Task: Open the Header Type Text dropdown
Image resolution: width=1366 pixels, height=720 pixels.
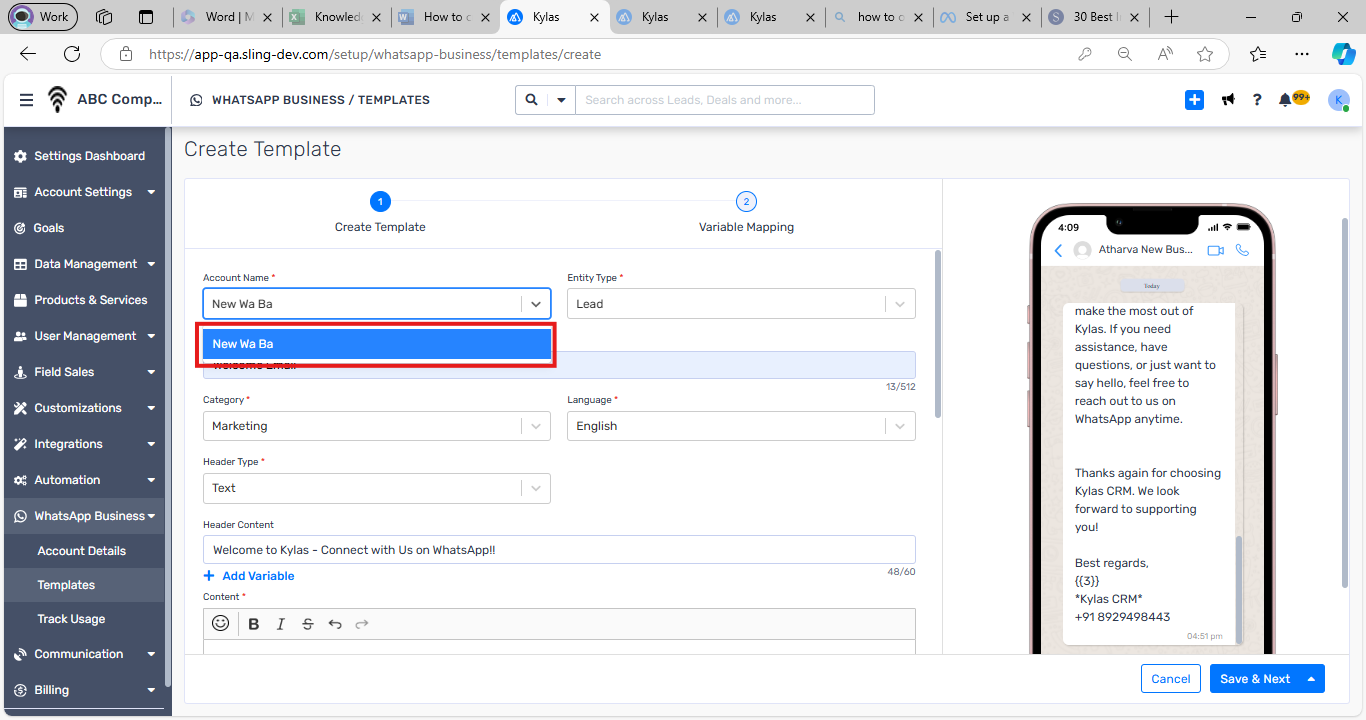Action: tap(377, 488)
